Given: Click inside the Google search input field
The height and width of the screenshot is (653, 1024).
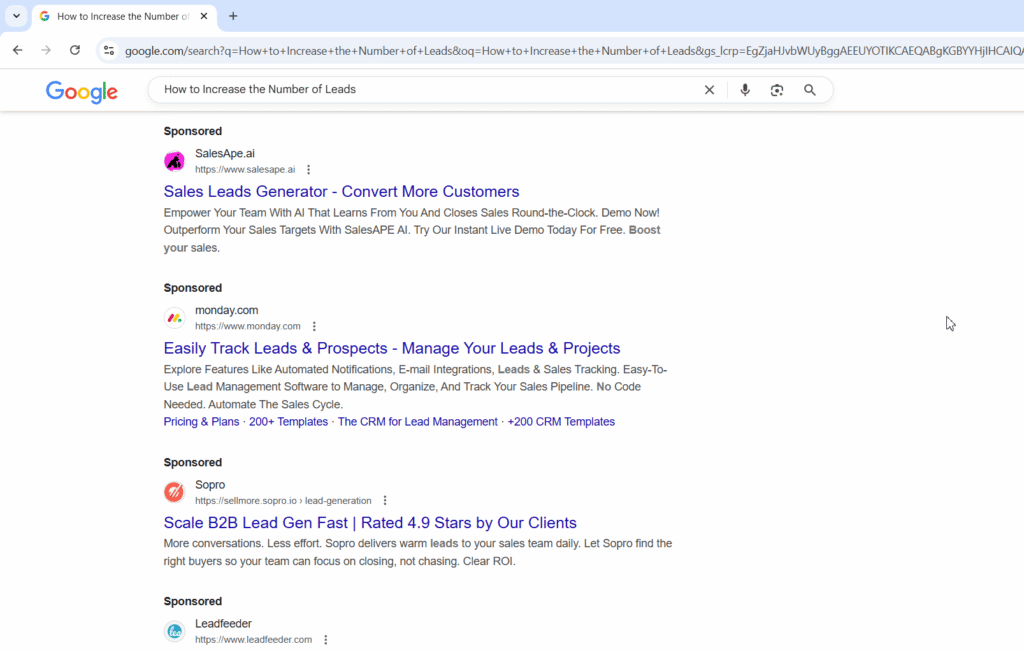Looking at the screenshot, I should click(420, 90).
